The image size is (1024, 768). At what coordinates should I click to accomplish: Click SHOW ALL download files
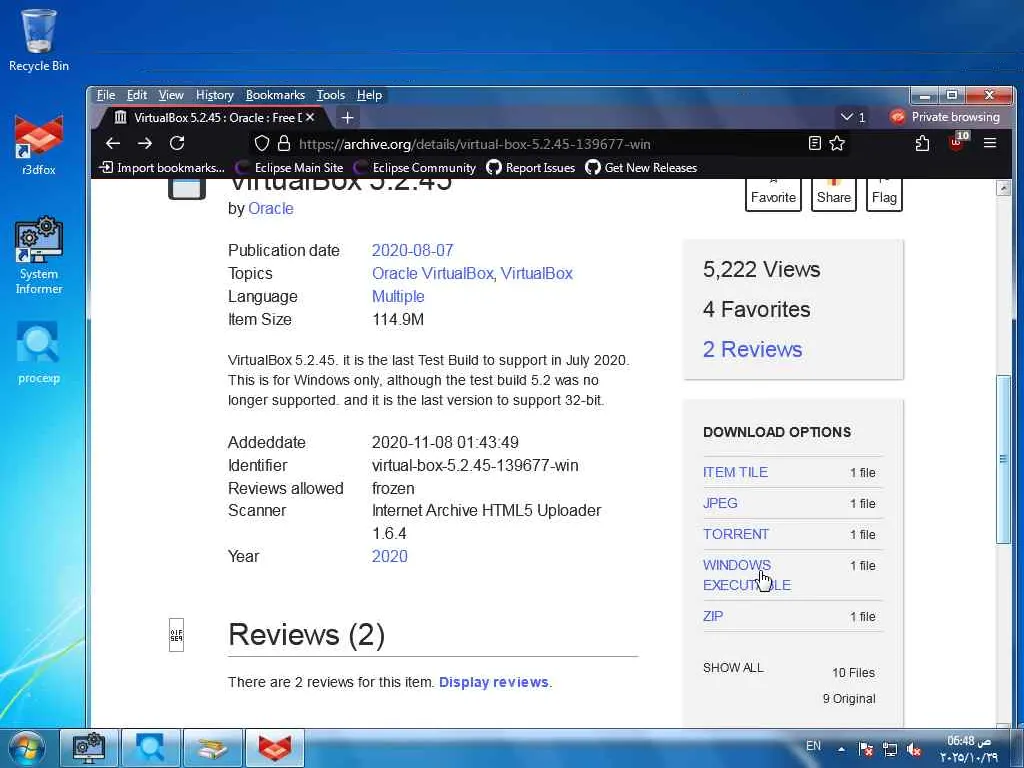pyautogui.click(x=733, y=667)
